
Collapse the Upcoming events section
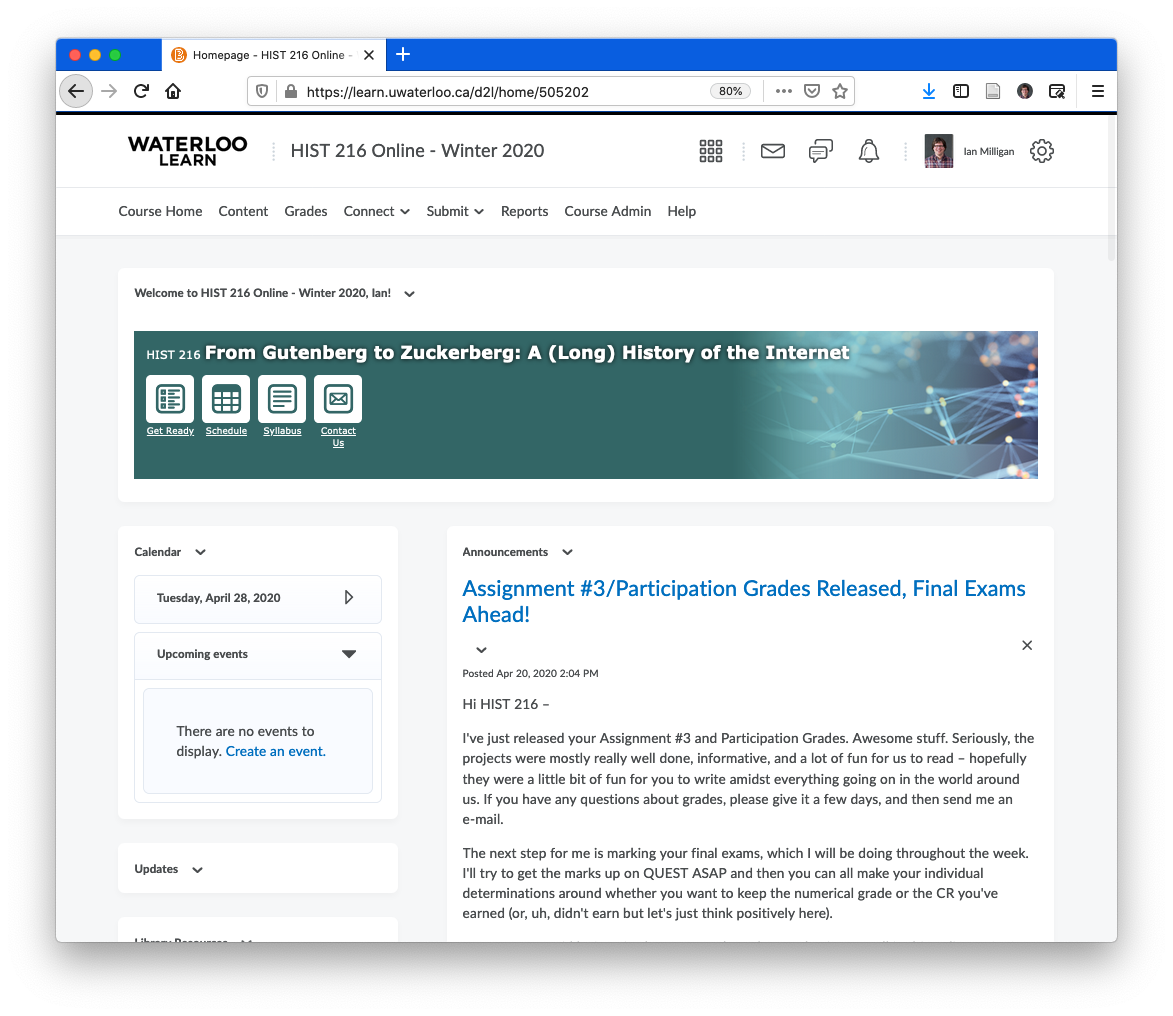(x=349, y=654)
